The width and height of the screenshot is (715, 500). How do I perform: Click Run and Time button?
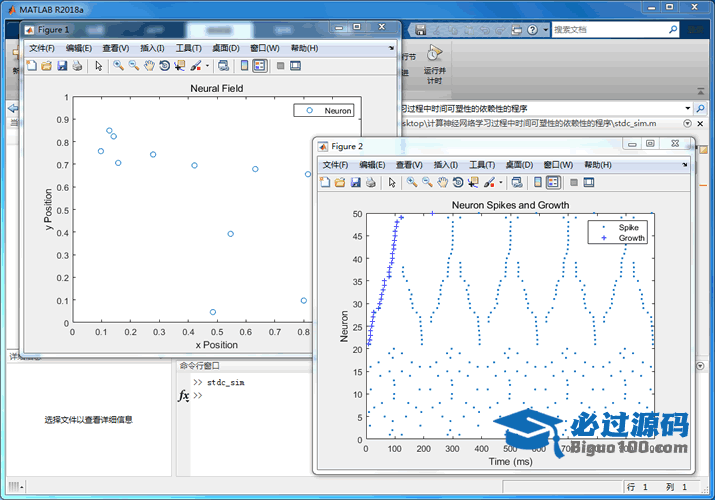[x=435, y=64]
